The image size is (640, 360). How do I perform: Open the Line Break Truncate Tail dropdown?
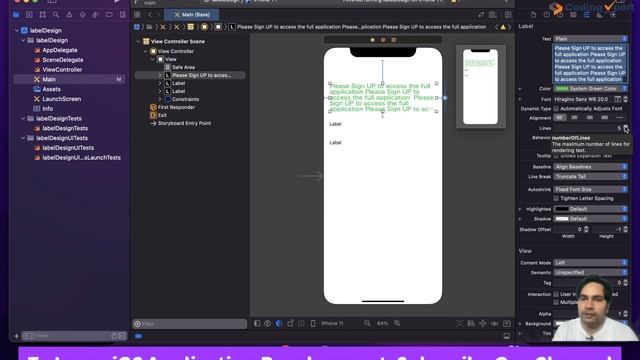coord(591,177)
